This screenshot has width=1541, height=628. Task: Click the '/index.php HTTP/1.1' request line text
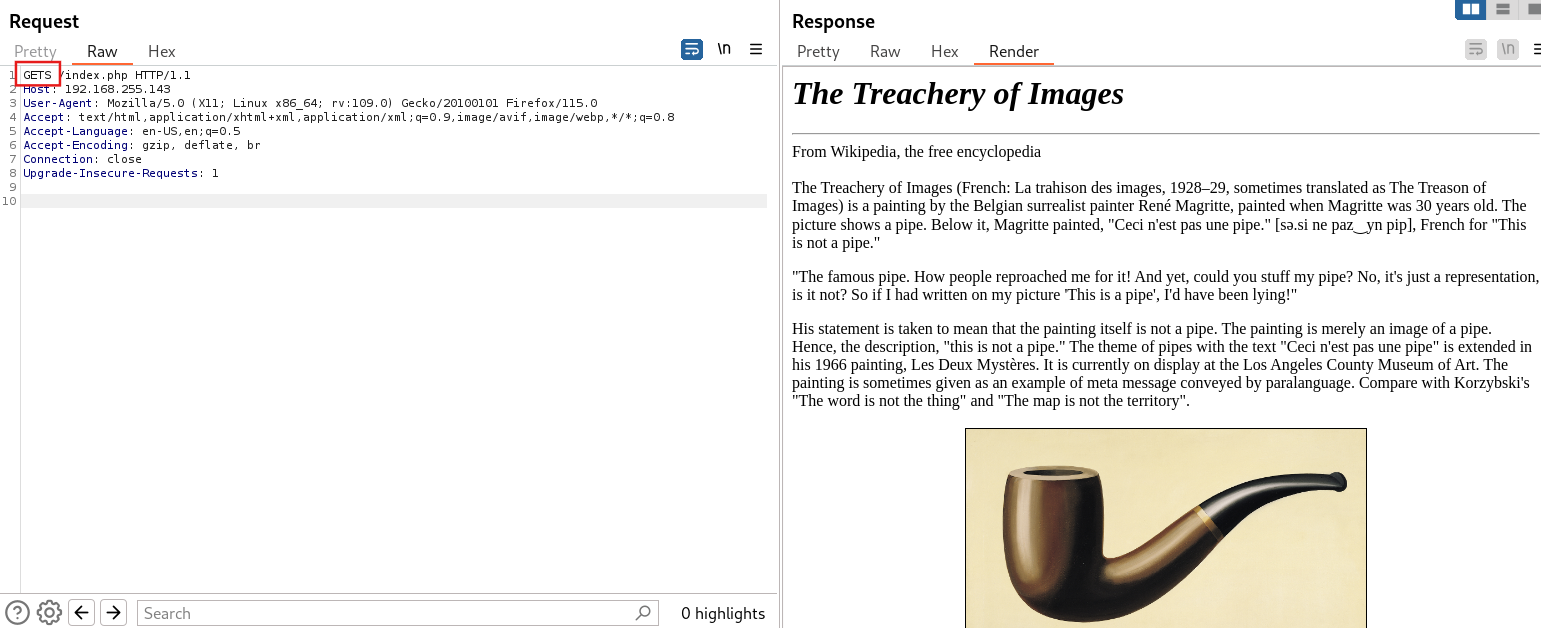pyautogui.click(x=126, y=75)
